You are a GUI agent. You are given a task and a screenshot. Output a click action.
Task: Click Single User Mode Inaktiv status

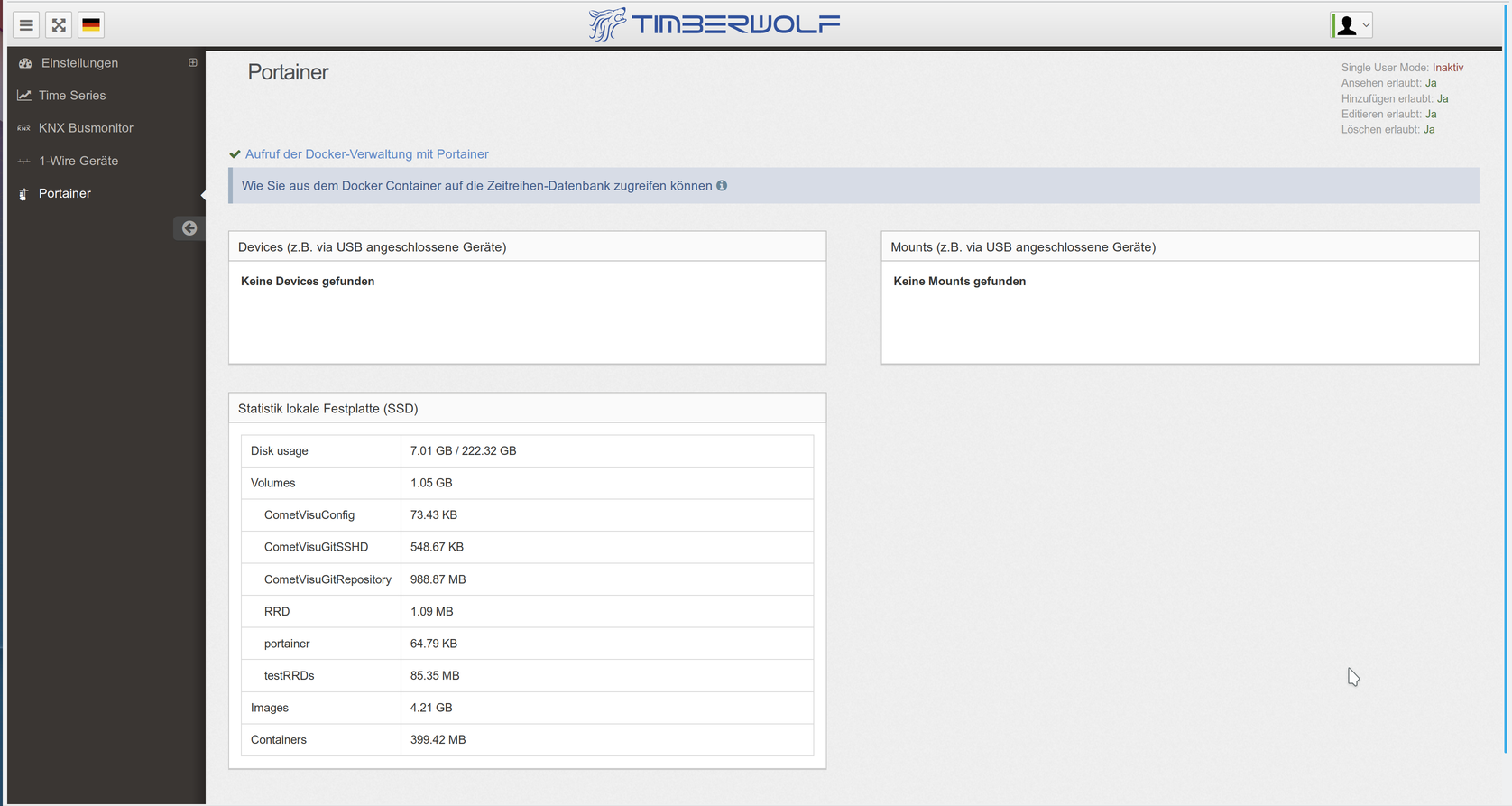pyautogui.click(x=1402, y=68)
